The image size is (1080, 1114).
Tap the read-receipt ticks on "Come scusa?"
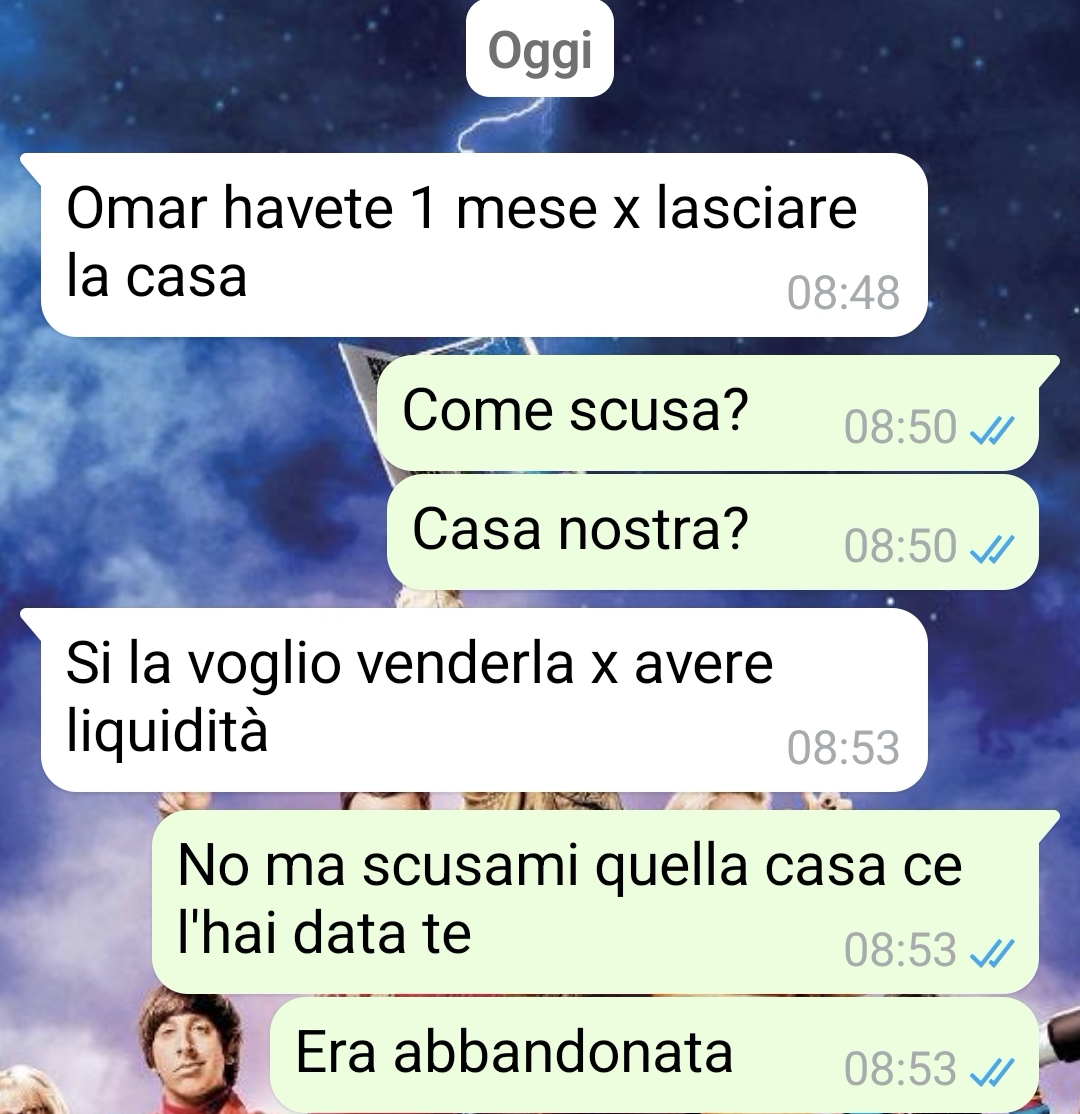click(x=991, y=429)
